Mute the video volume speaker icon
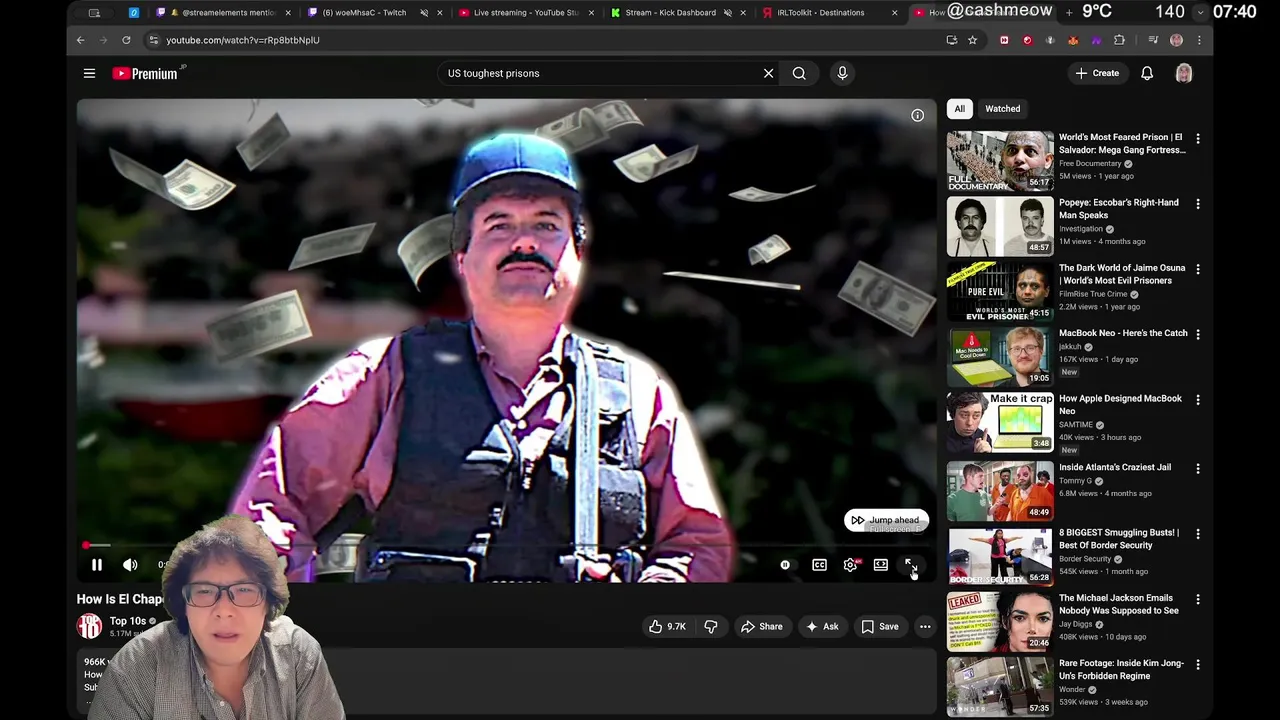Image resolution: width=1280 pixels, height=720 pixels. click(x=130, y=565)
